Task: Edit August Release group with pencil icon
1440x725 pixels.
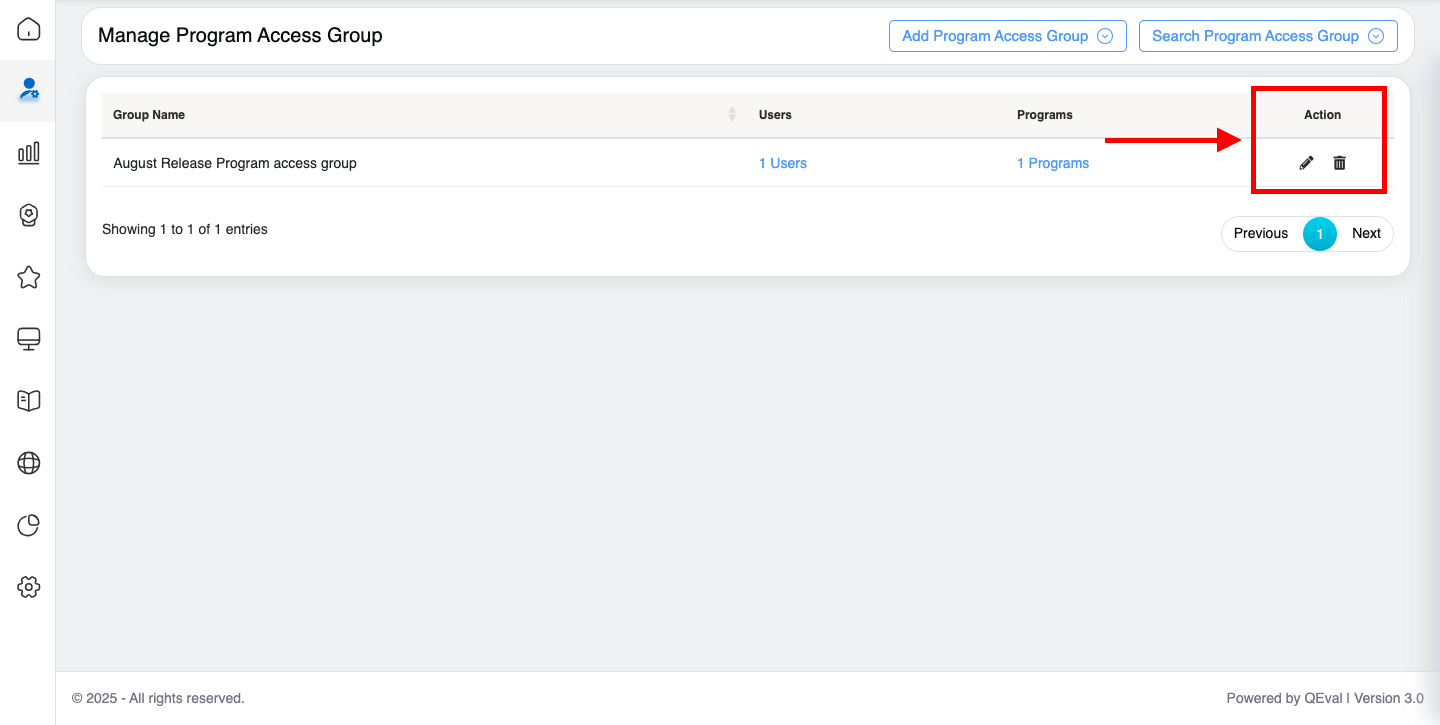Action: click(x=1306, y=163)
